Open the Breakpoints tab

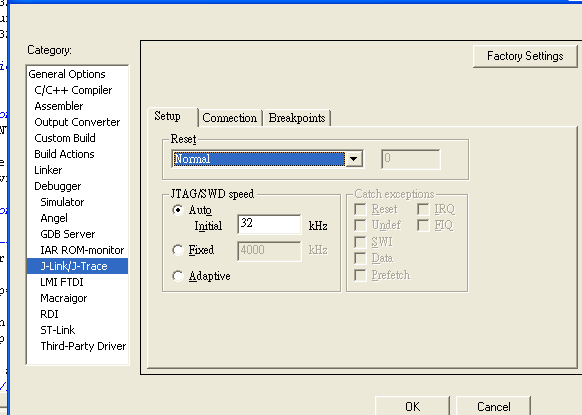pyautogui.click(x=297, y=118)
